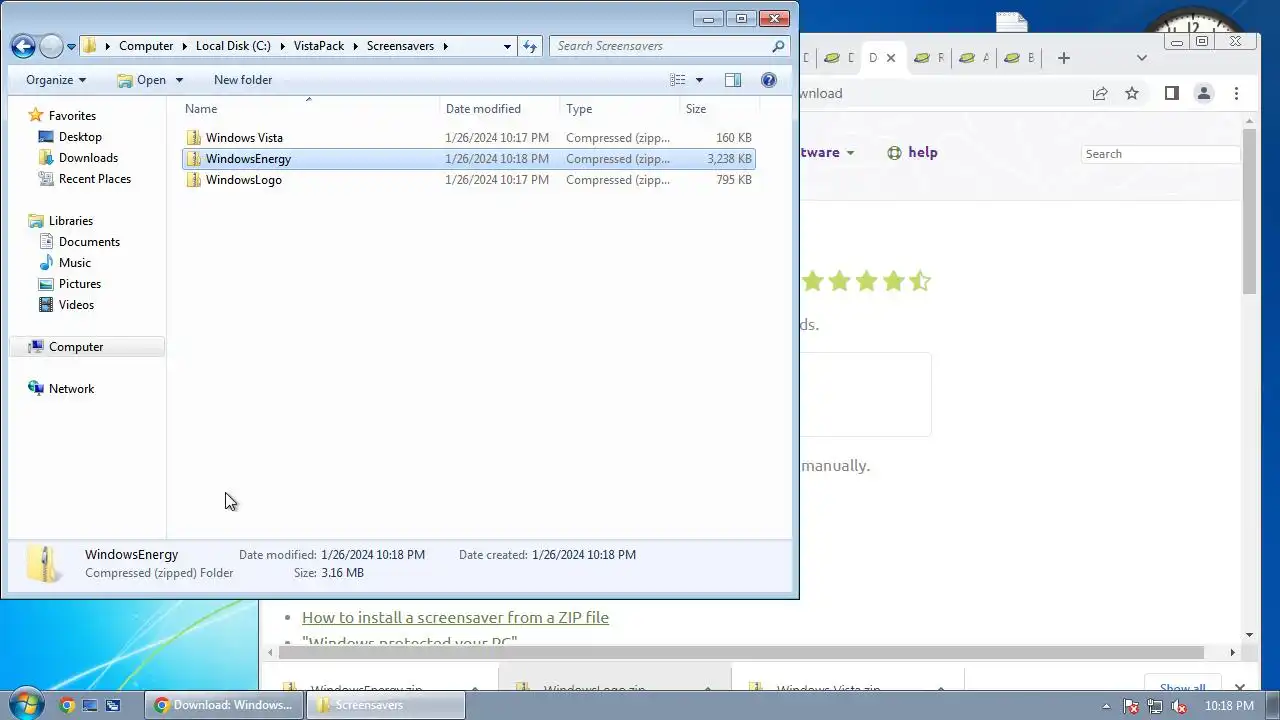Expand the arrow next to Open
The height and width of the screenshot is (720, 1280).
(x=179, y=80)
